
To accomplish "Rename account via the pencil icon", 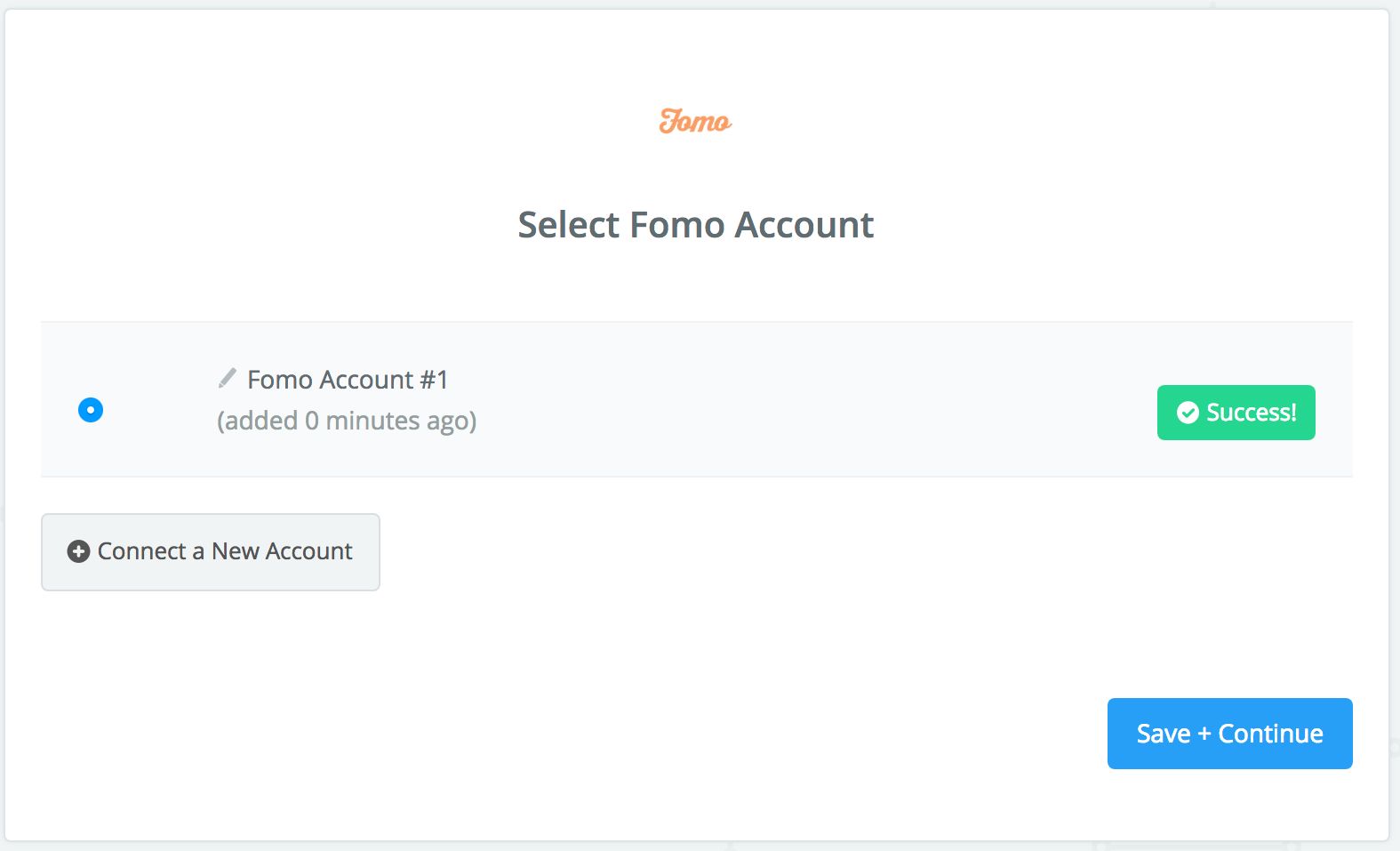I will click(228, 378).
